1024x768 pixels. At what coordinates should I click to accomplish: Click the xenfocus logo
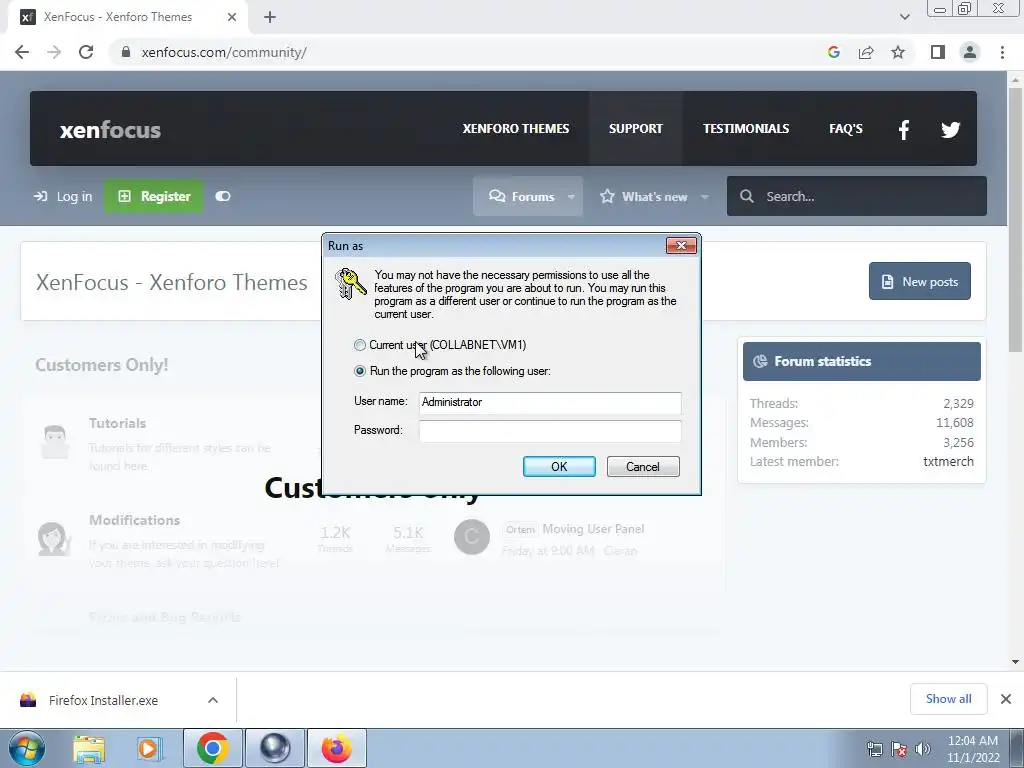point(110,129)
